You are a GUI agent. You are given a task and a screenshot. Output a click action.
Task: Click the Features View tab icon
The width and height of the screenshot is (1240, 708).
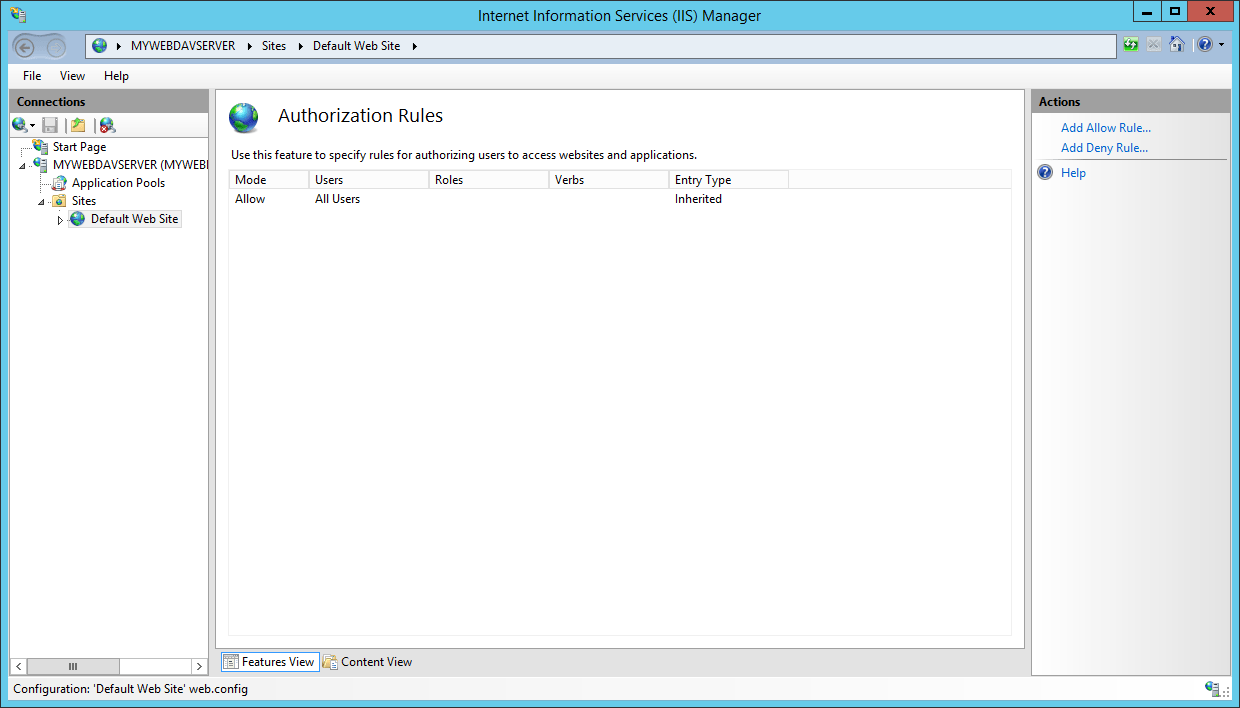231,662
